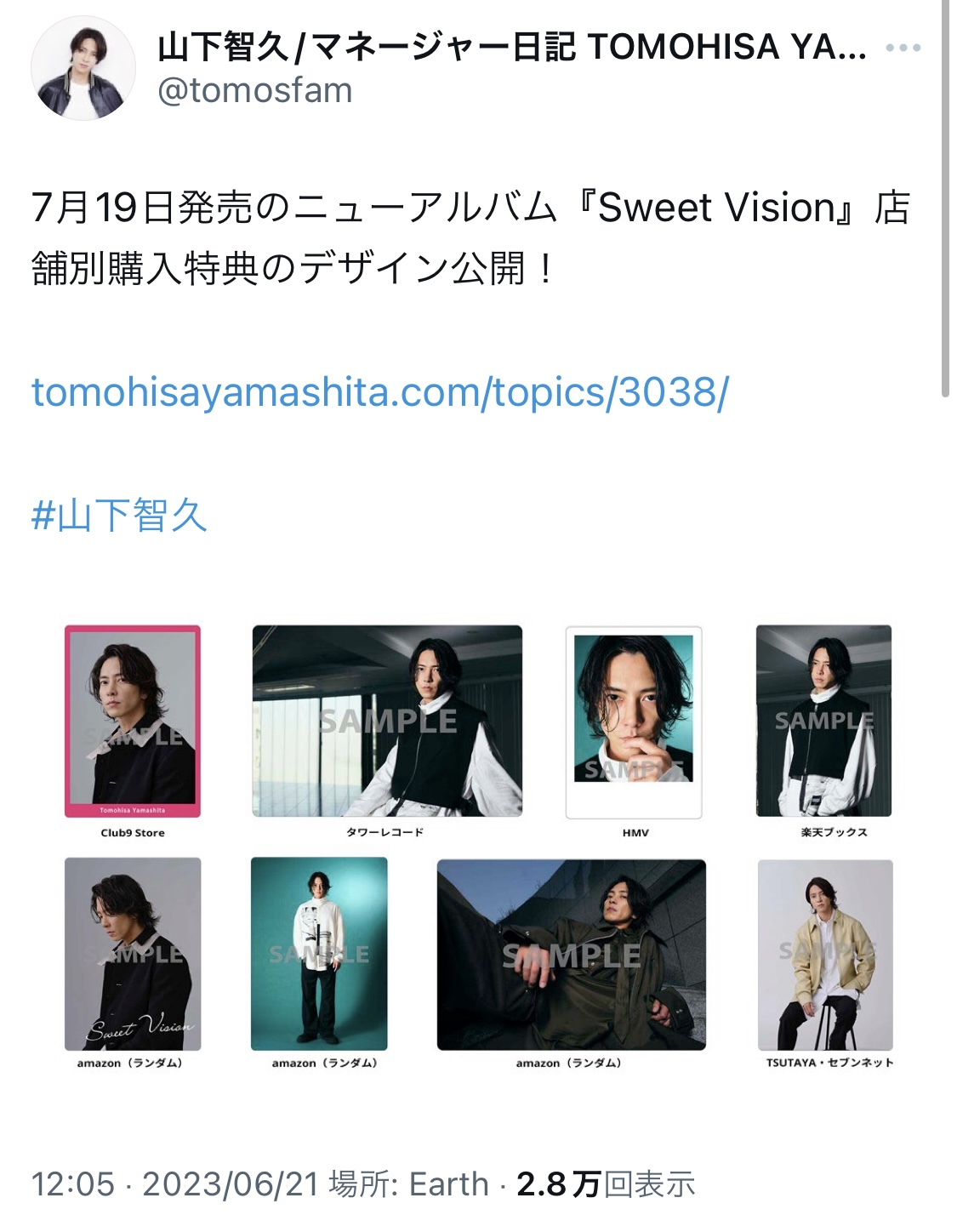Open the profile avatar of tomosfam
Screen dimensions: 957x1232
point(83,68)
